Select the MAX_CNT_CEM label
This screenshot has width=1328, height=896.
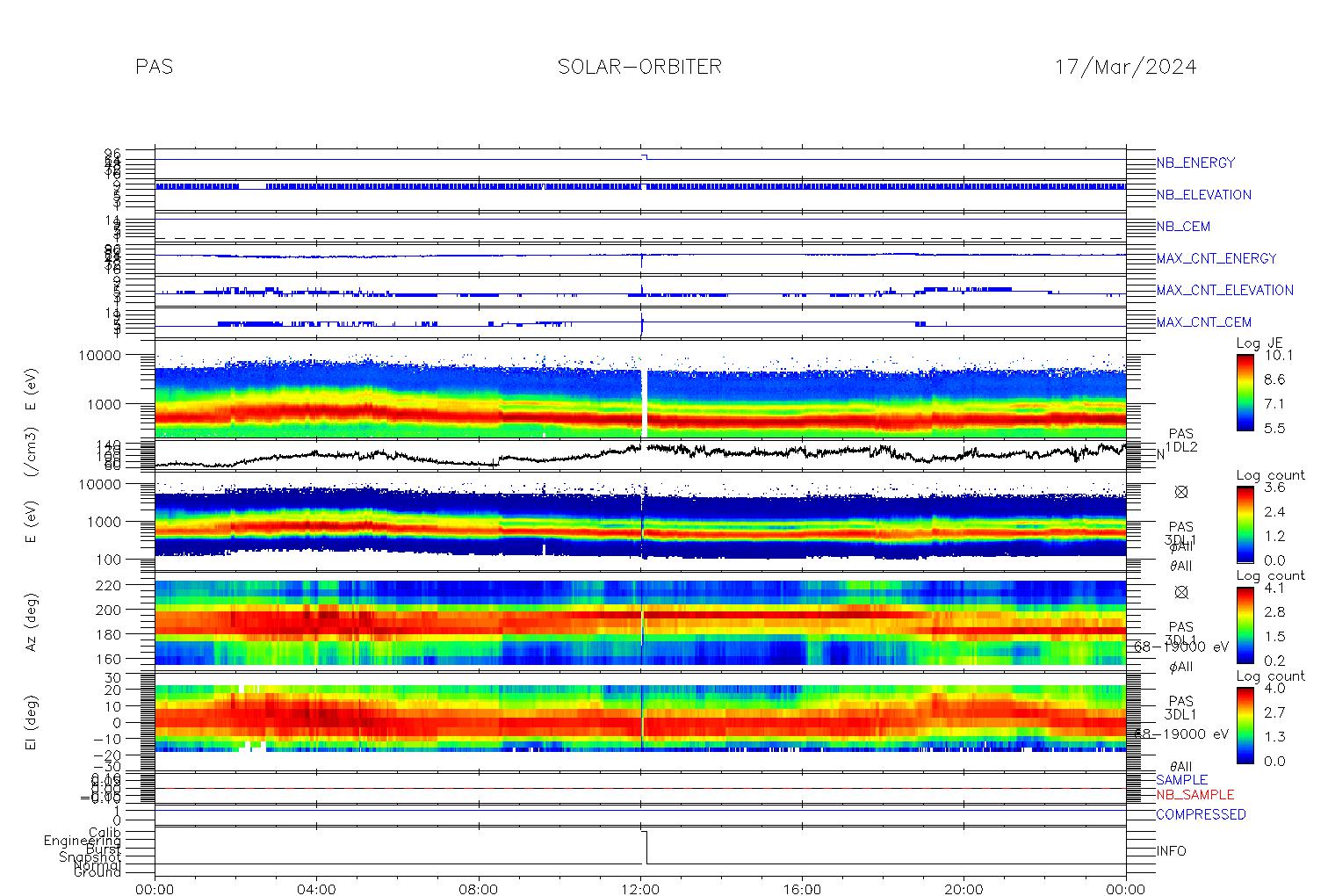pyautogui.click(x=1203, y=322)
